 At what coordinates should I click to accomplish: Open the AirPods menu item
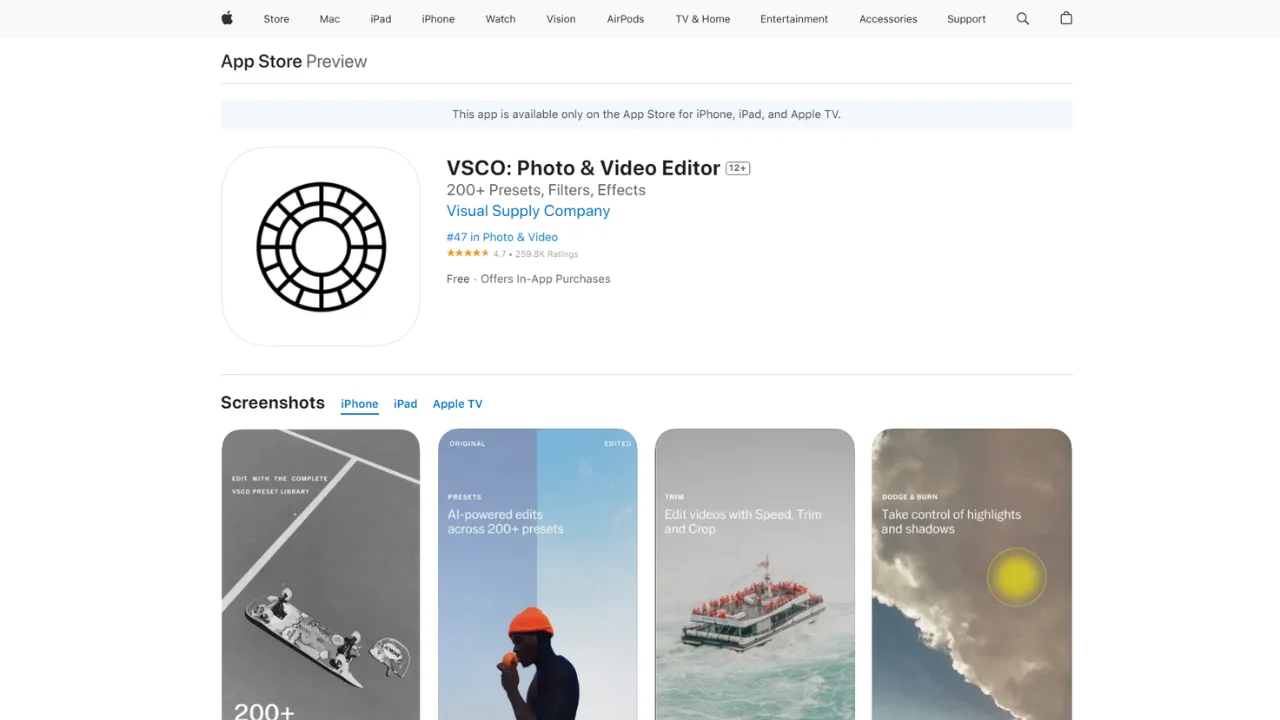pos(625,19)
